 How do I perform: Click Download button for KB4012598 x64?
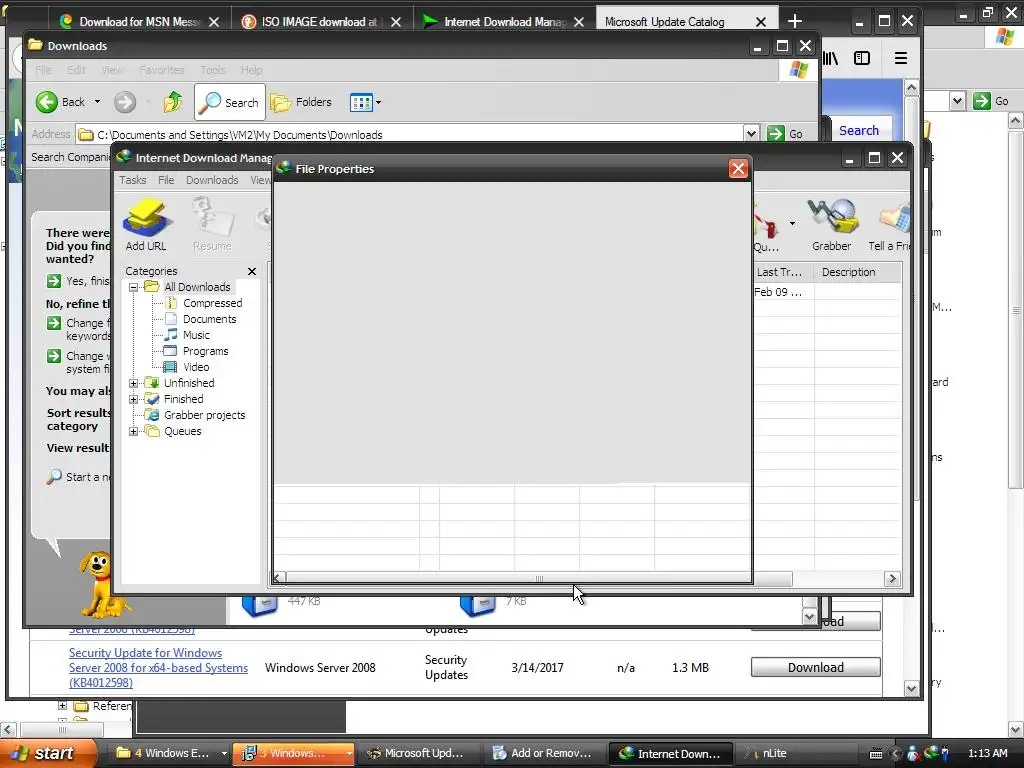tap(816, 667)
